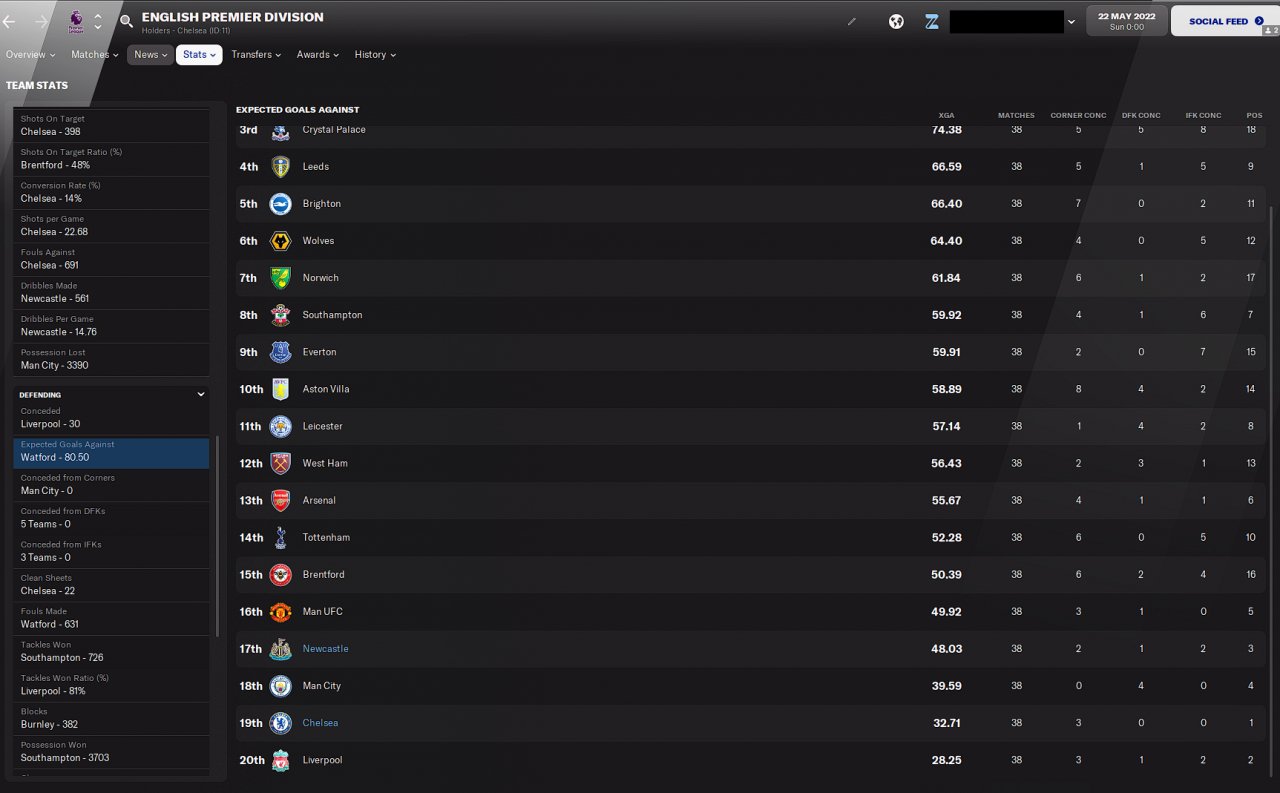Select Conversion Rate (%) stat
Viewport: 1280px width, 793px height.
pyautogui.click(x=112, y=192)
